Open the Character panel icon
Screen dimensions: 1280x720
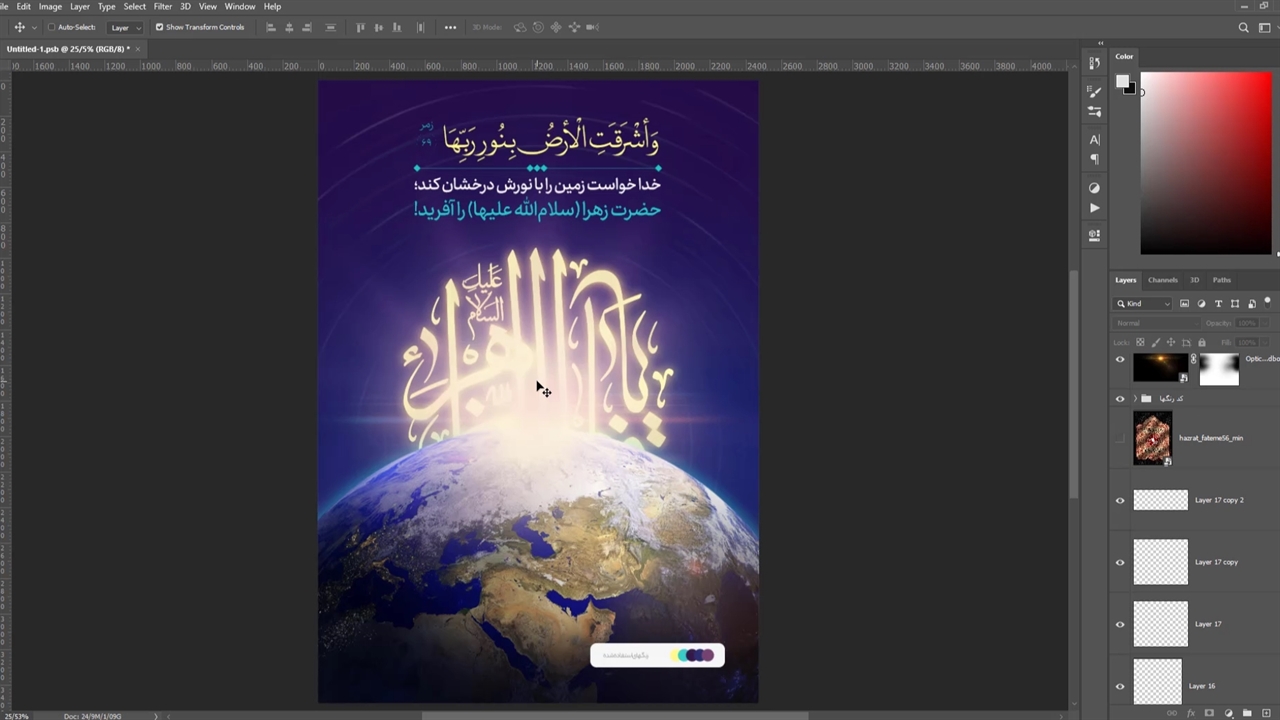[x=1094, y=140]
